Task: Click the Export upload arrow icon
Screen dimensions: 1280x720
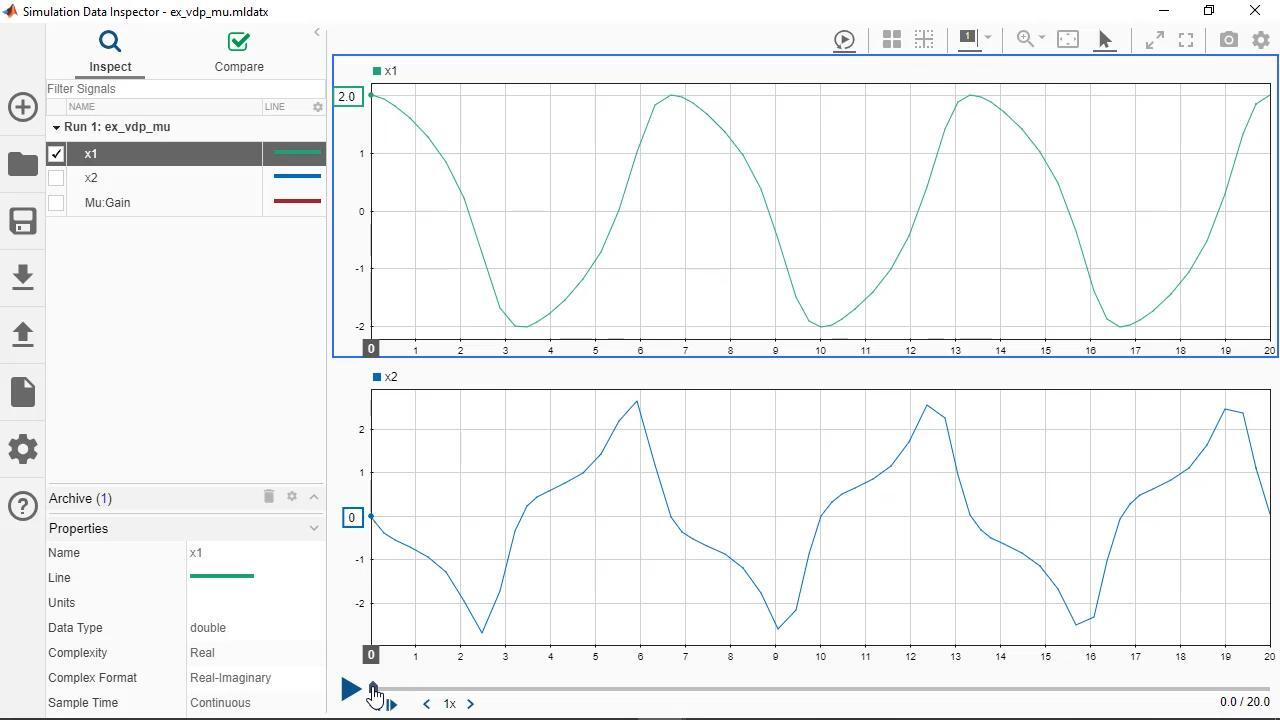Action: point(23,335)
